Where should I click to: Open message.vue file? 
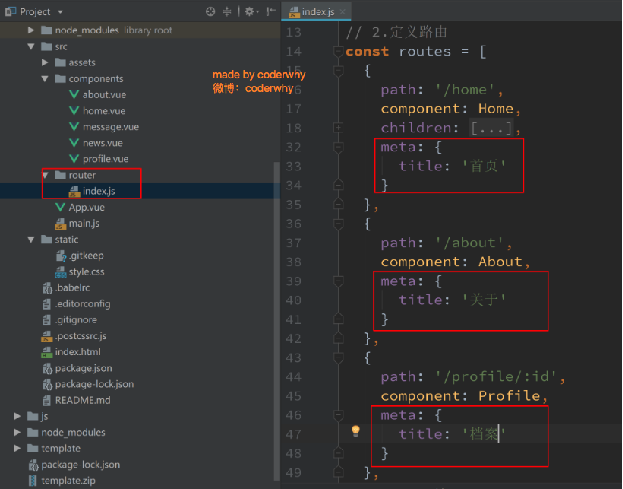click(111, 127)
